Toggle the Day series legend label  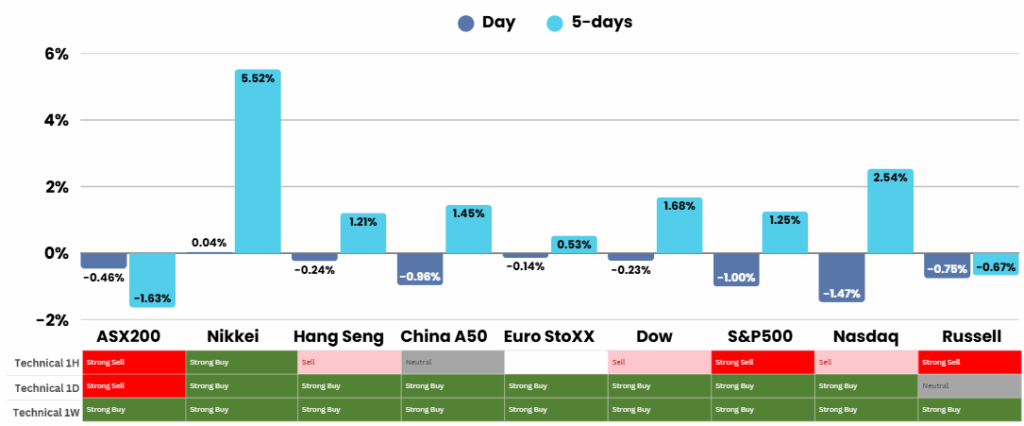pyautogui.click(x=498, y=23)
